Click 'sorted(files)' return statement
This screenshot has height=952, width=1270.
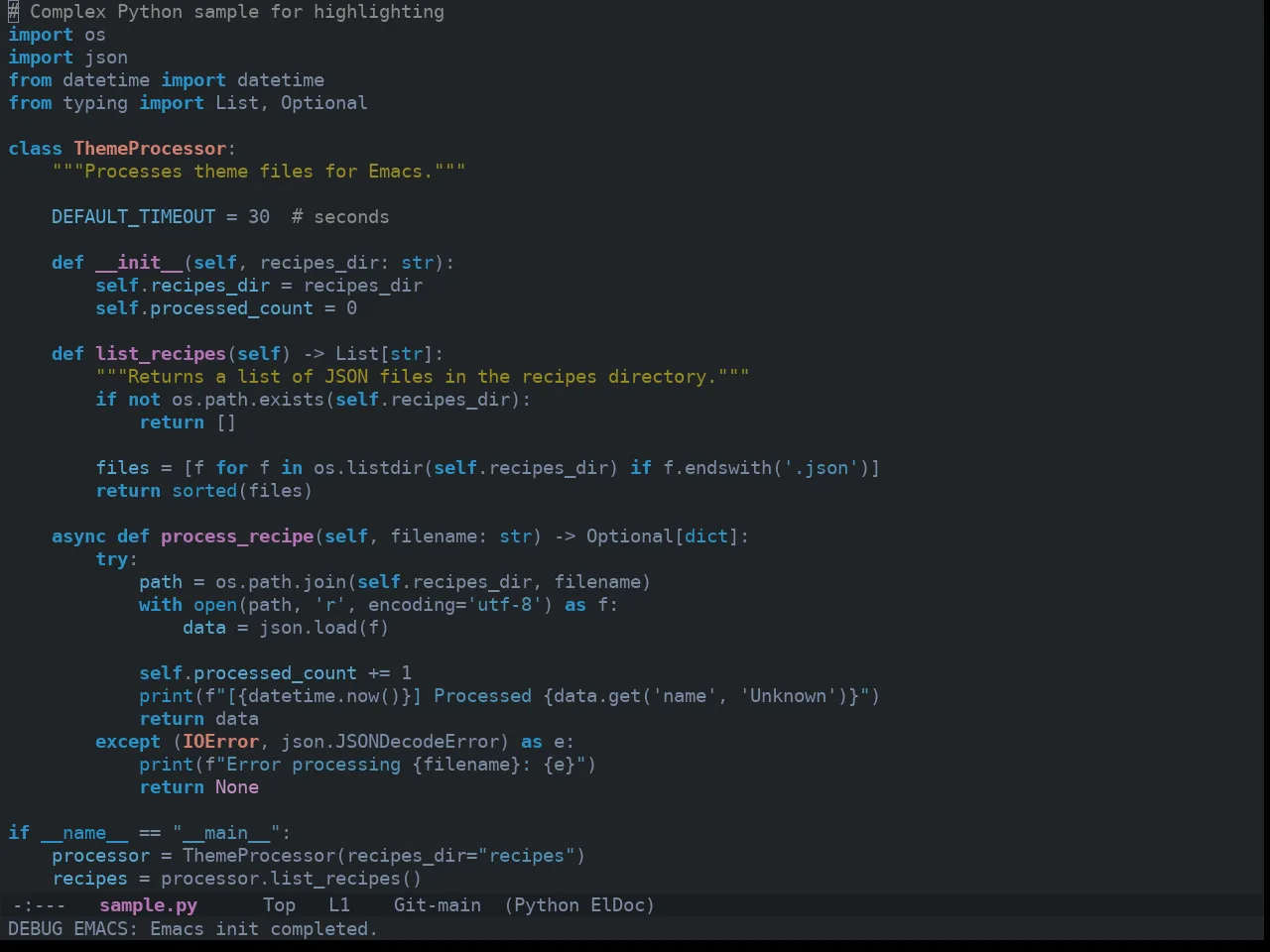click(x=242, y=491)
